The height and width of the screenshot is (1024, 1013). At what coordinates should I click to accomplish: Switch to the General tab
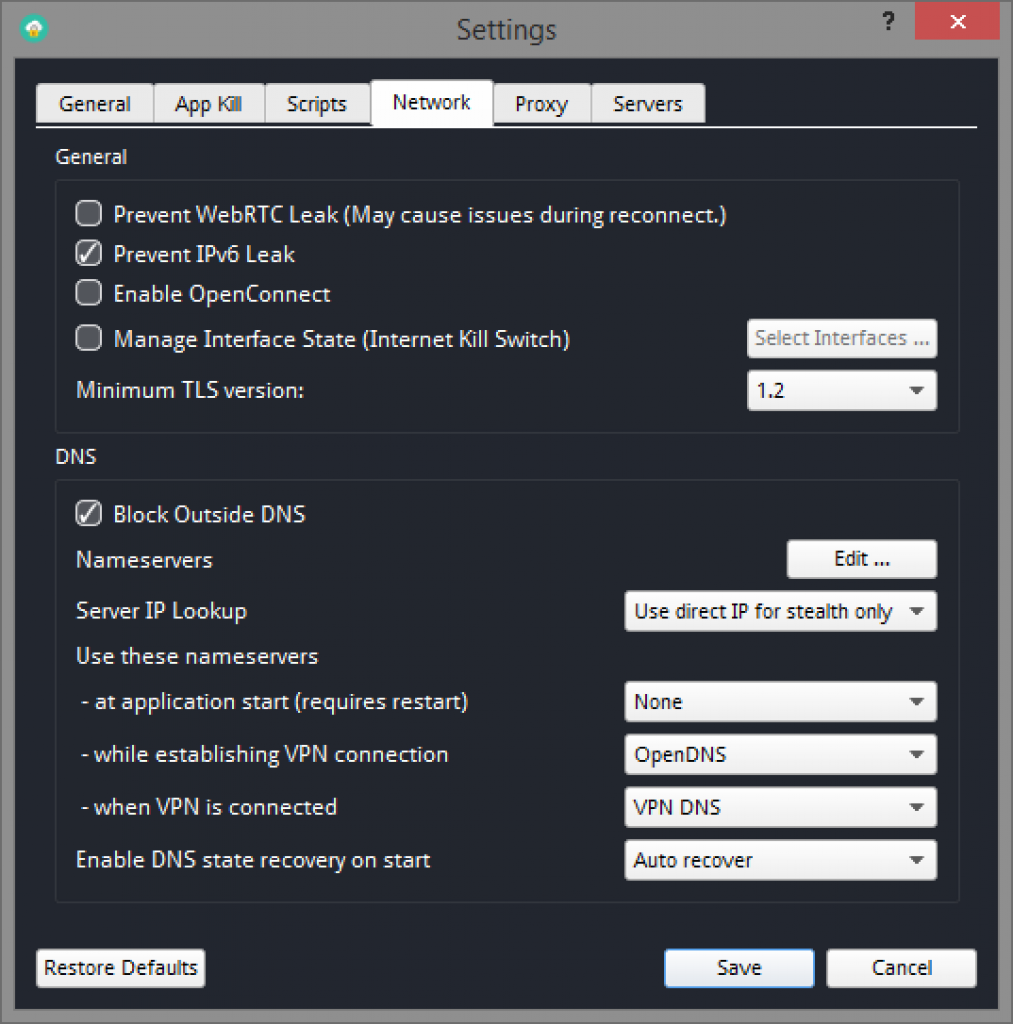pos(95,104)
